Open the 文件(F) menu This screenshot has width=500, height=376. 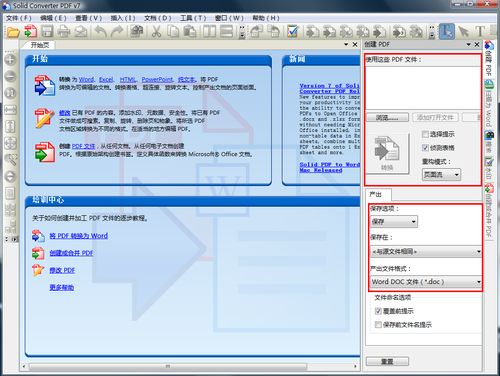tap(19, 18)
